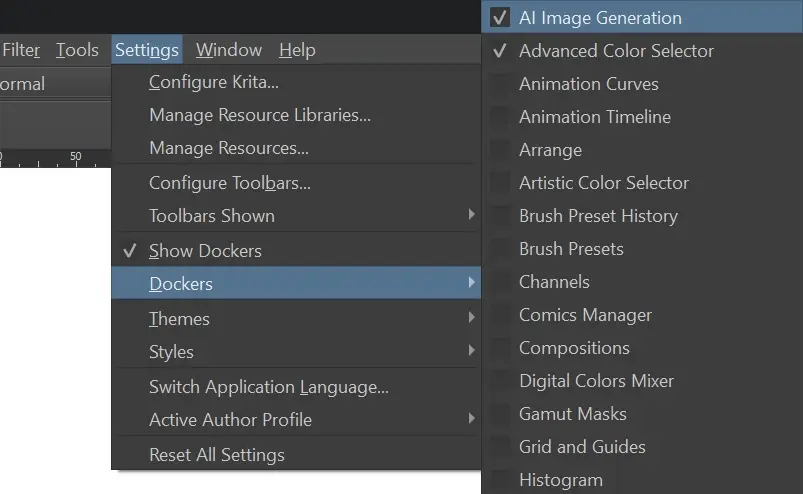Screen dimensions: 803x494
Task: Enable the Grid and Guides docker
Action: 642,447
